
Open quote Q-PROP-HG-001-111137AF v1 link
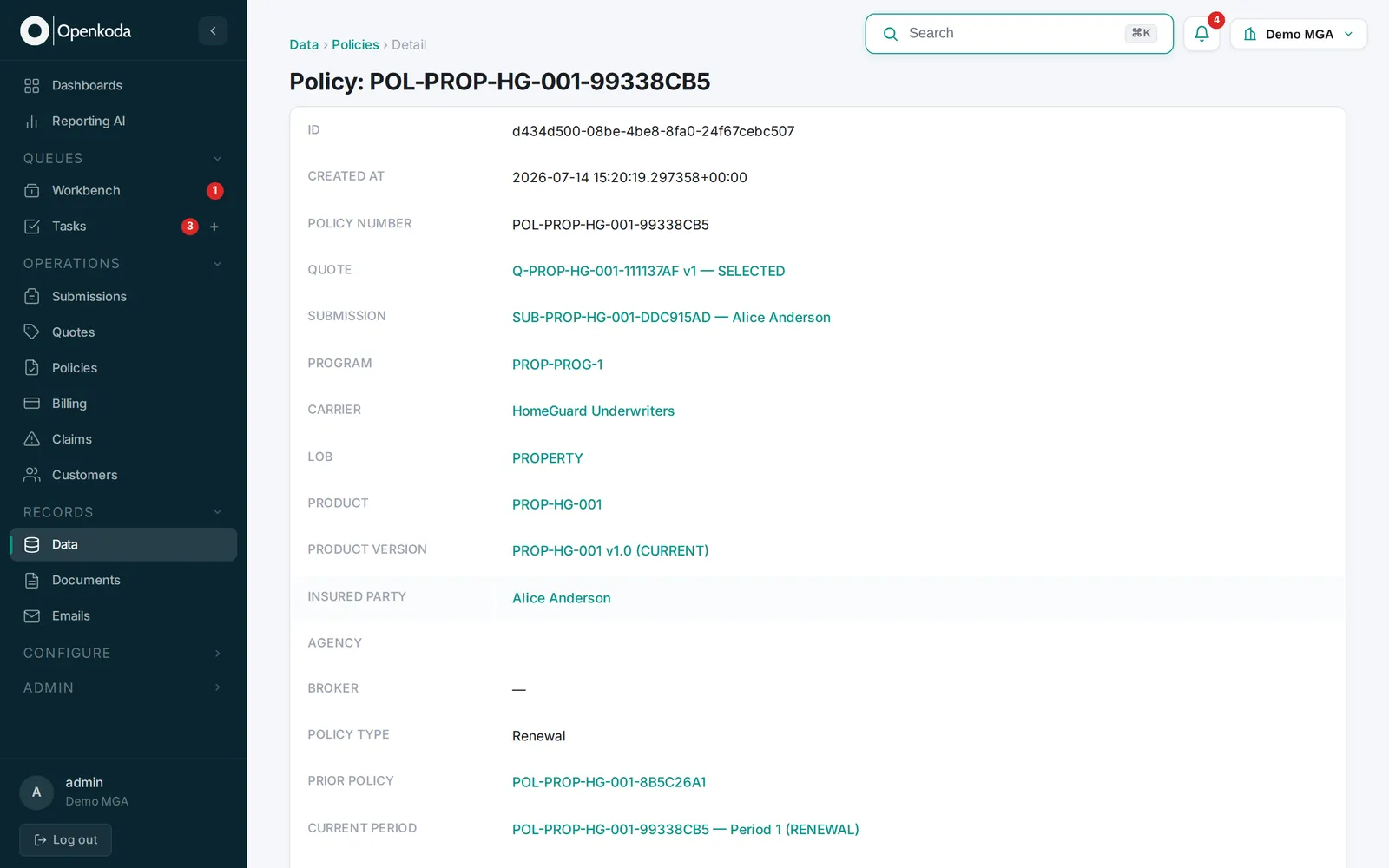[x=648, y=272]
